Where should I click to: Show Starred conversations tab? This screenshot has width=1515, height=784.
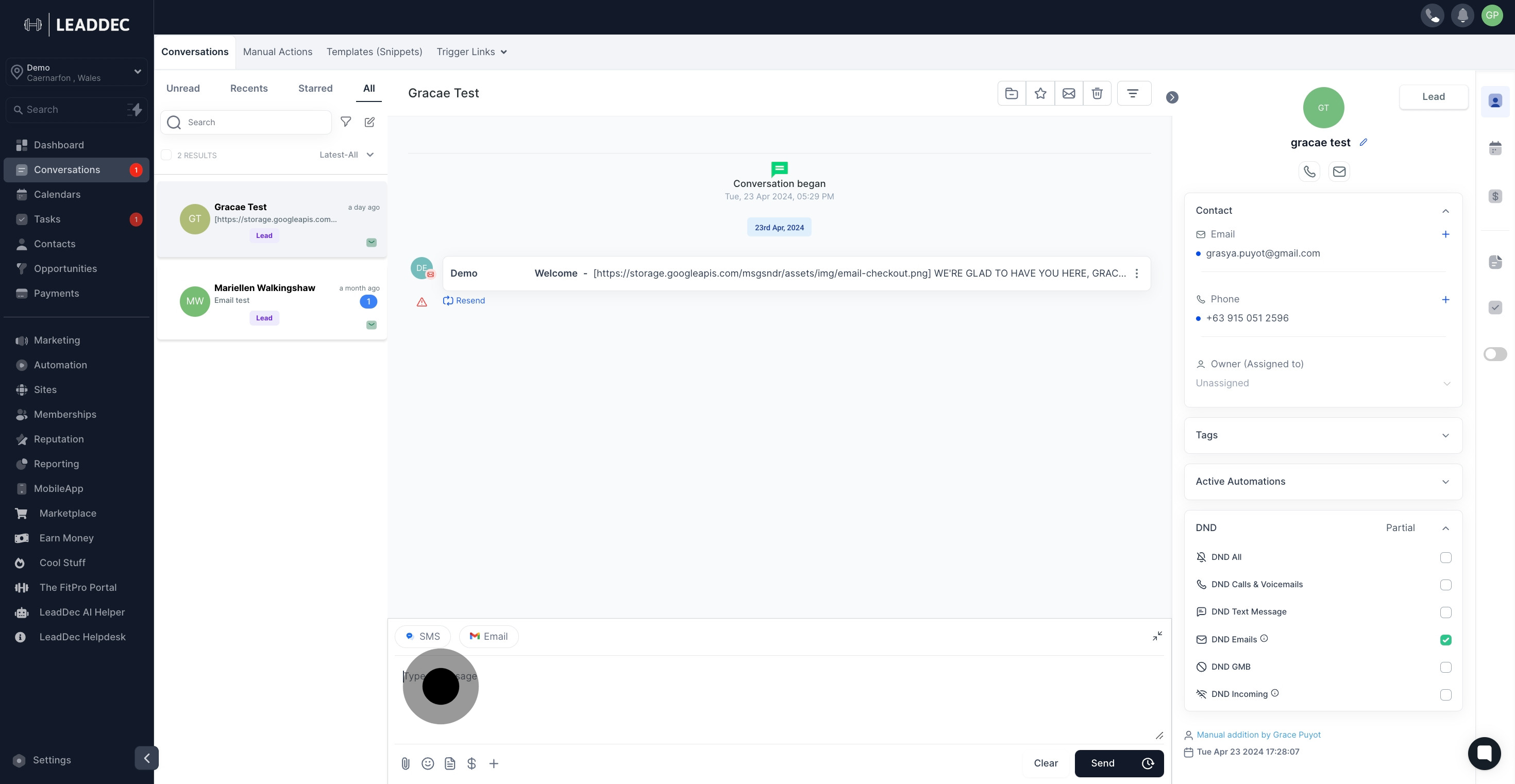click(x=315, y=88)
